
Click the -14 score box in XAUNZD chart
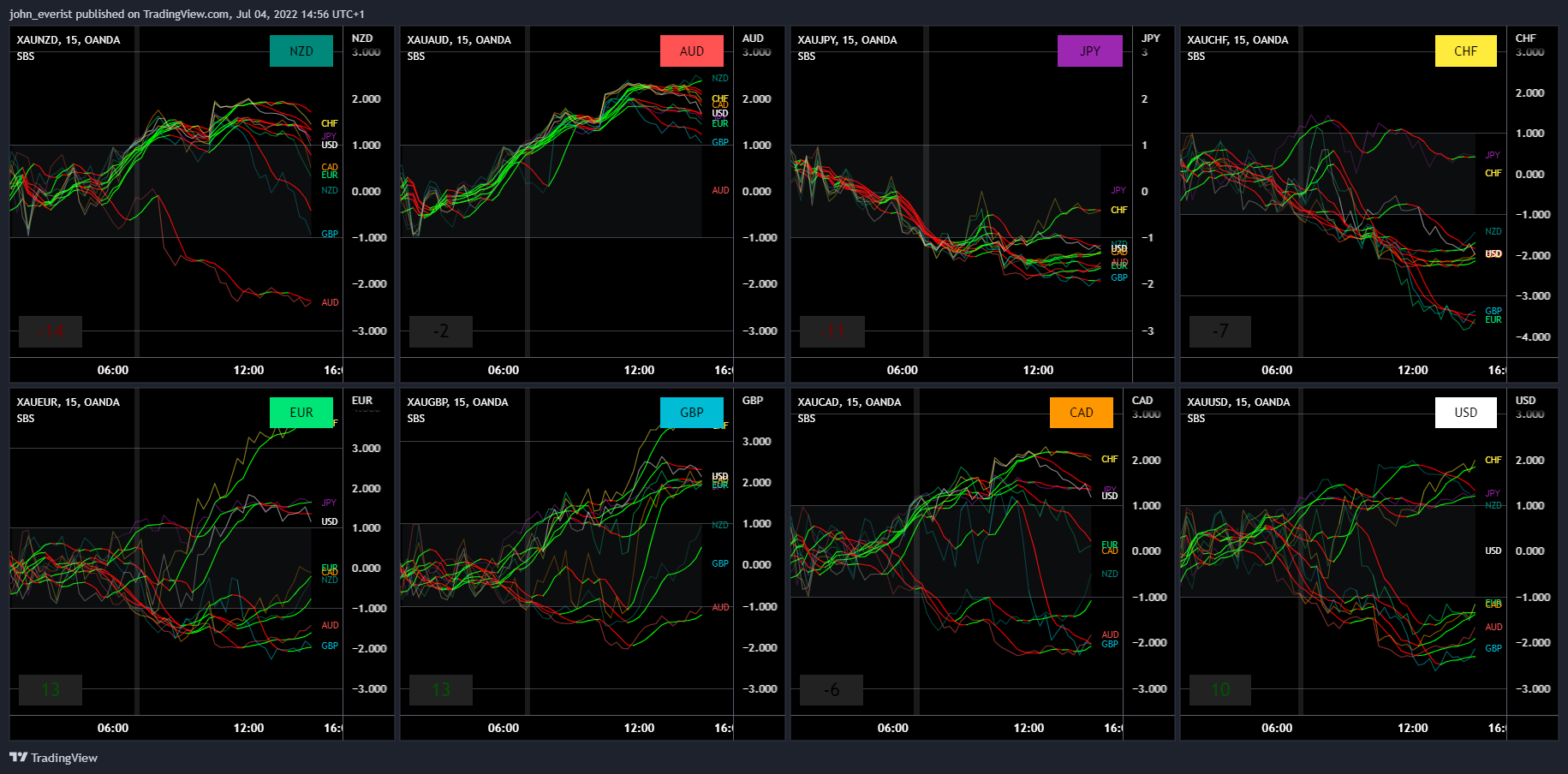point(51,331)
